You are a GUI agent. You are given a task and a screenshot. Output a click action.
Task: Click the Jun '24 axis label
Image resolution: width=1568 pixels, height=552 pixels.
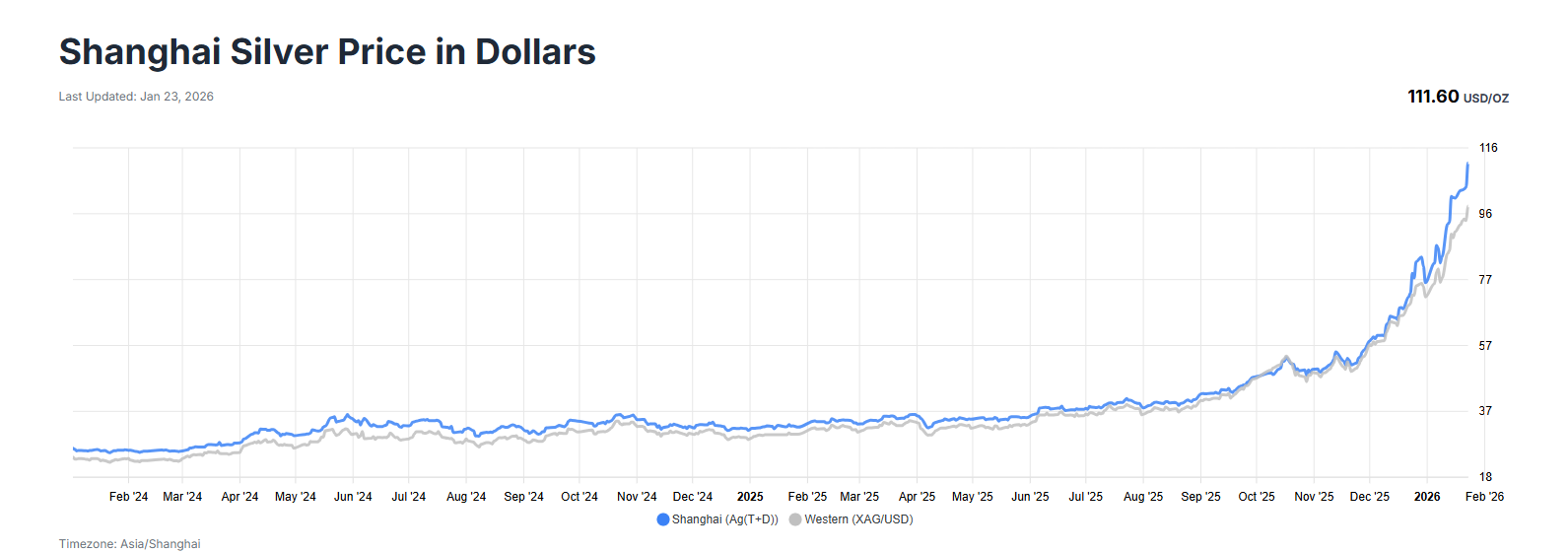pos(353,497)
